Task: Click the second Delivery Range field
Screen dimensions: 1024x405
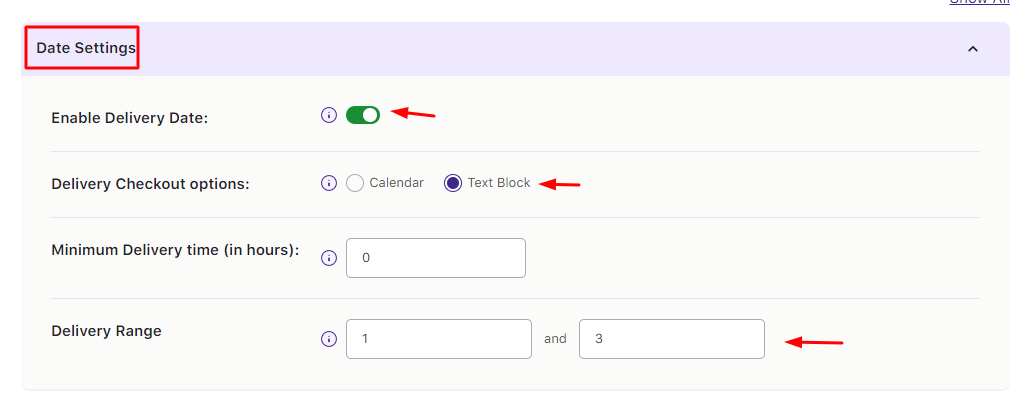Action: pyautogui.click(x=671, y=339)
